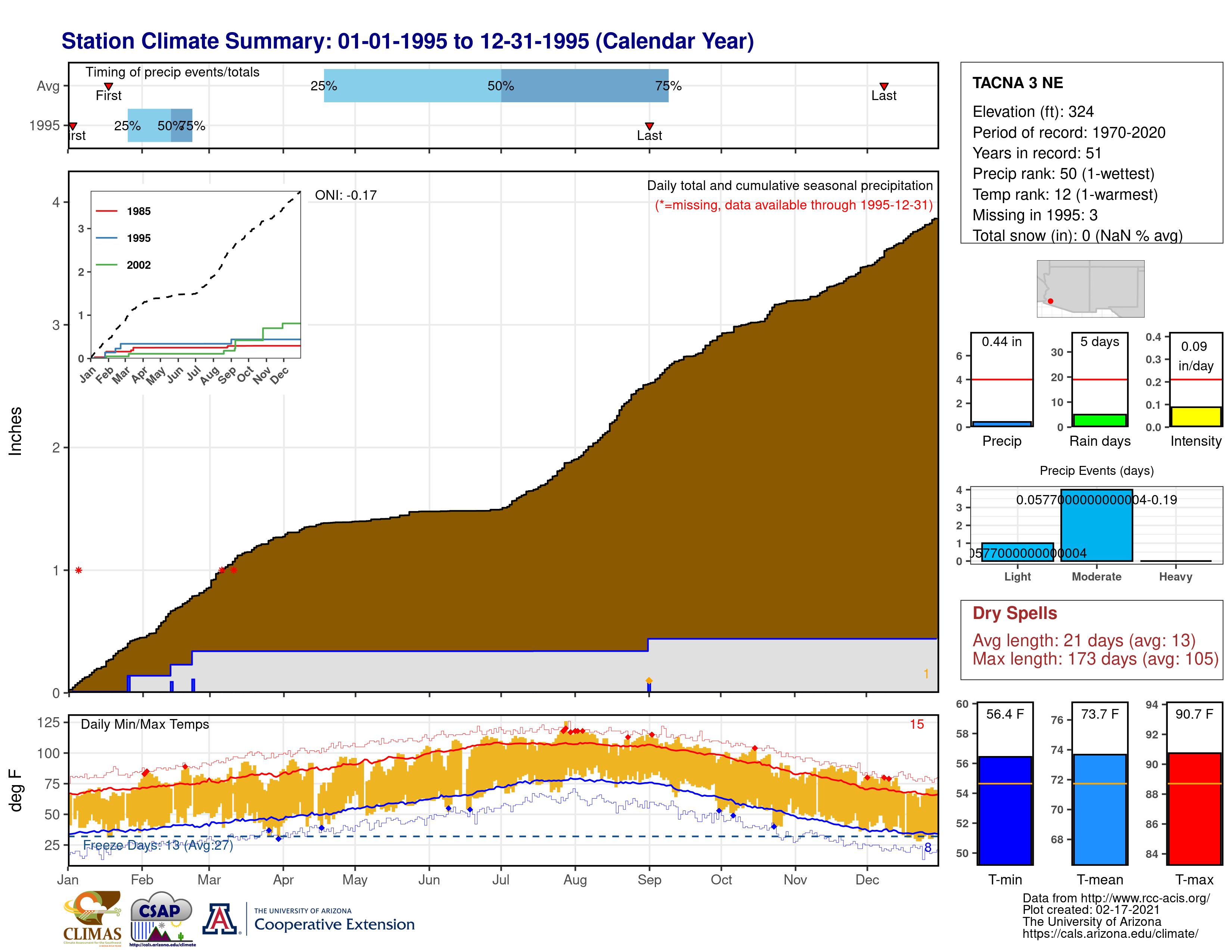Click the 2002 legend entry in inset
This screenshot has height=952, width=1232.
pyautogui.click(x=124, y=265)
